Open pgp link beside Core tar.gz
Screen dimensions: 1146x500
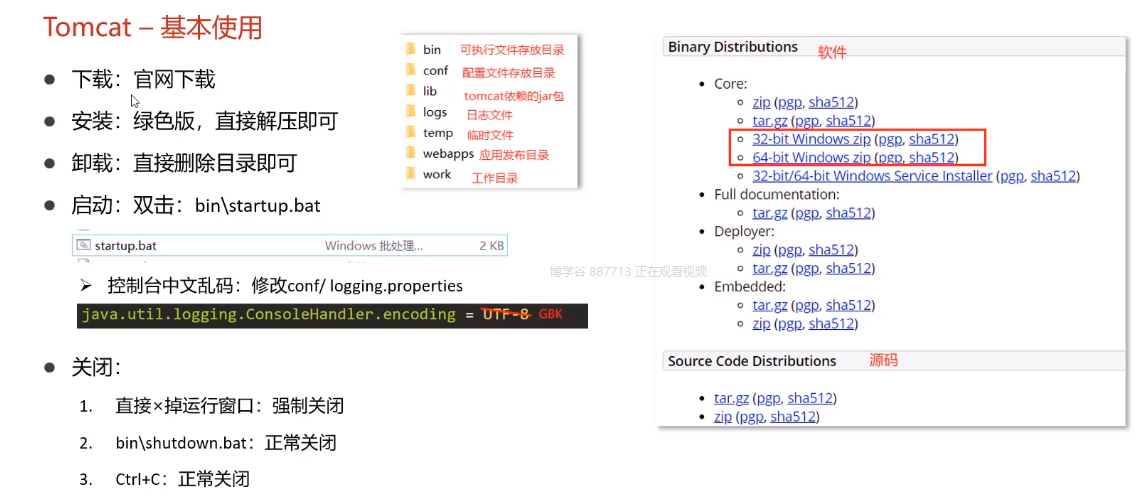(807, 121)
